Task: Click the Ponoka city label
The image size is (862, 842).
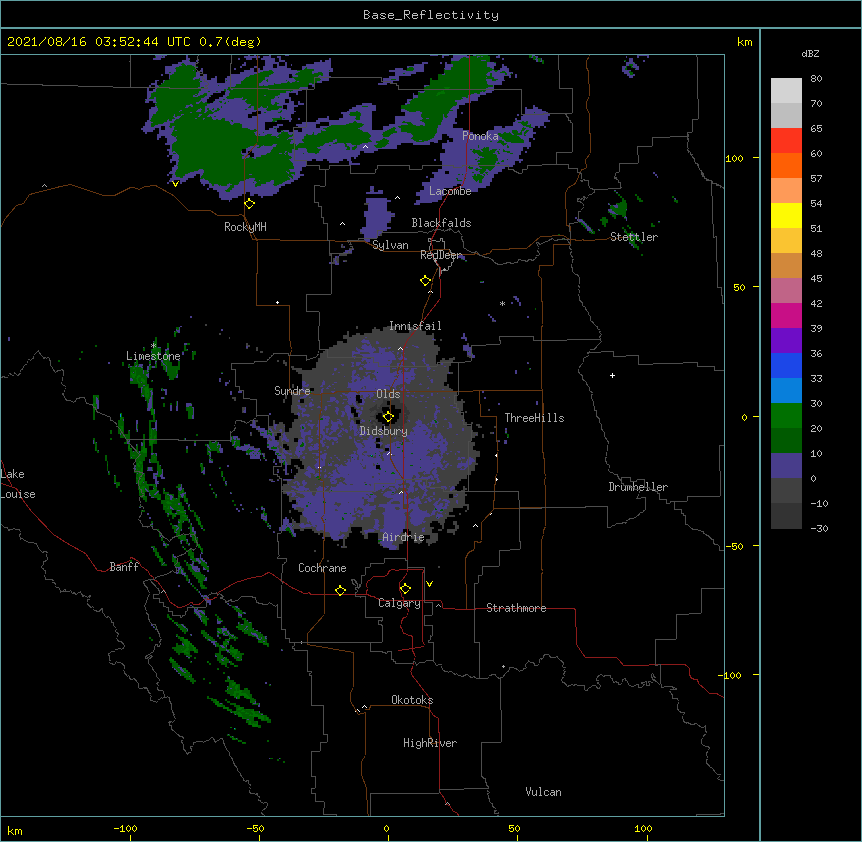Action: coord(480,136)
